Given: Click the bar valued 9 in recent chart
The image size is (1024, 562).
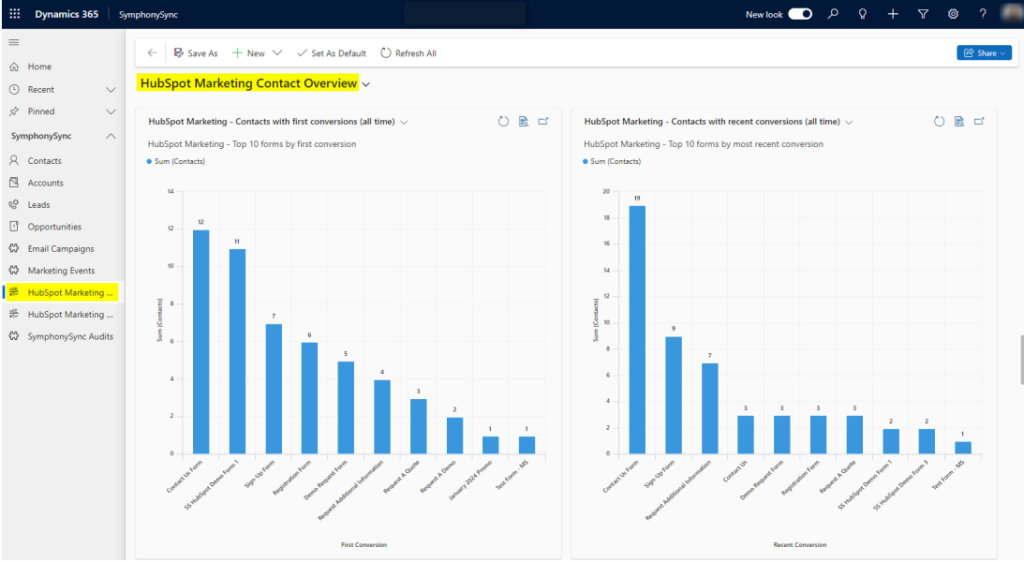Looking at the screenshot, I should click(673, 395).
